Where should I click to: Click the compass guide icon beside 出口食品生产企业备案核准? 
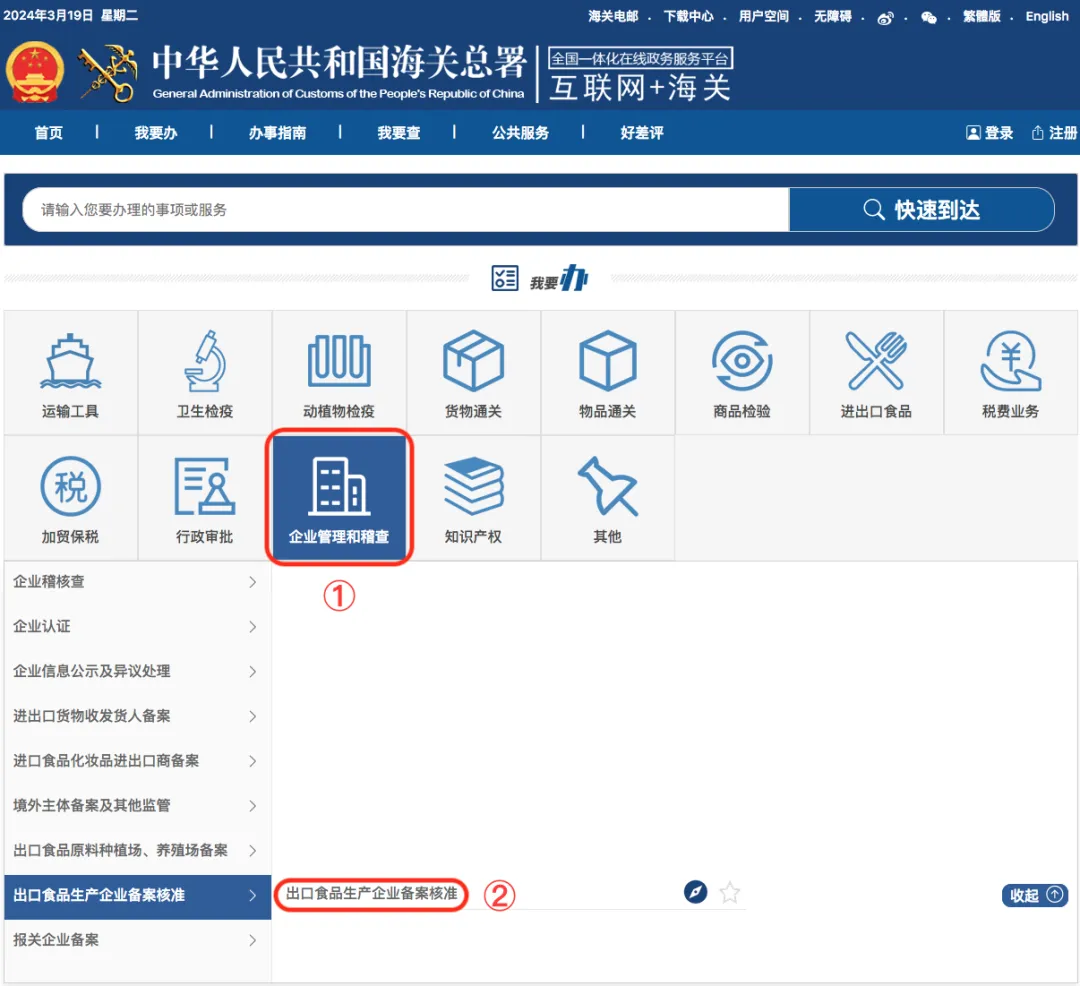pos(696,892)
